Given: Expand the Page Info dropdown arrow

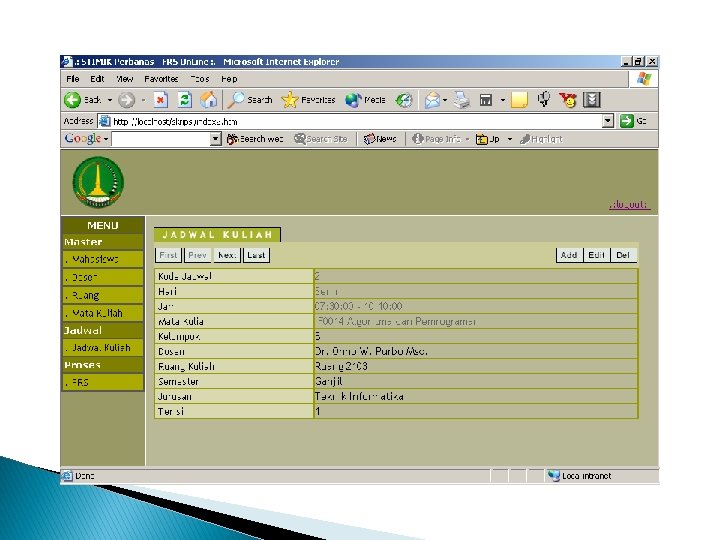Looking at the screenshot, I should click(467, 139).
